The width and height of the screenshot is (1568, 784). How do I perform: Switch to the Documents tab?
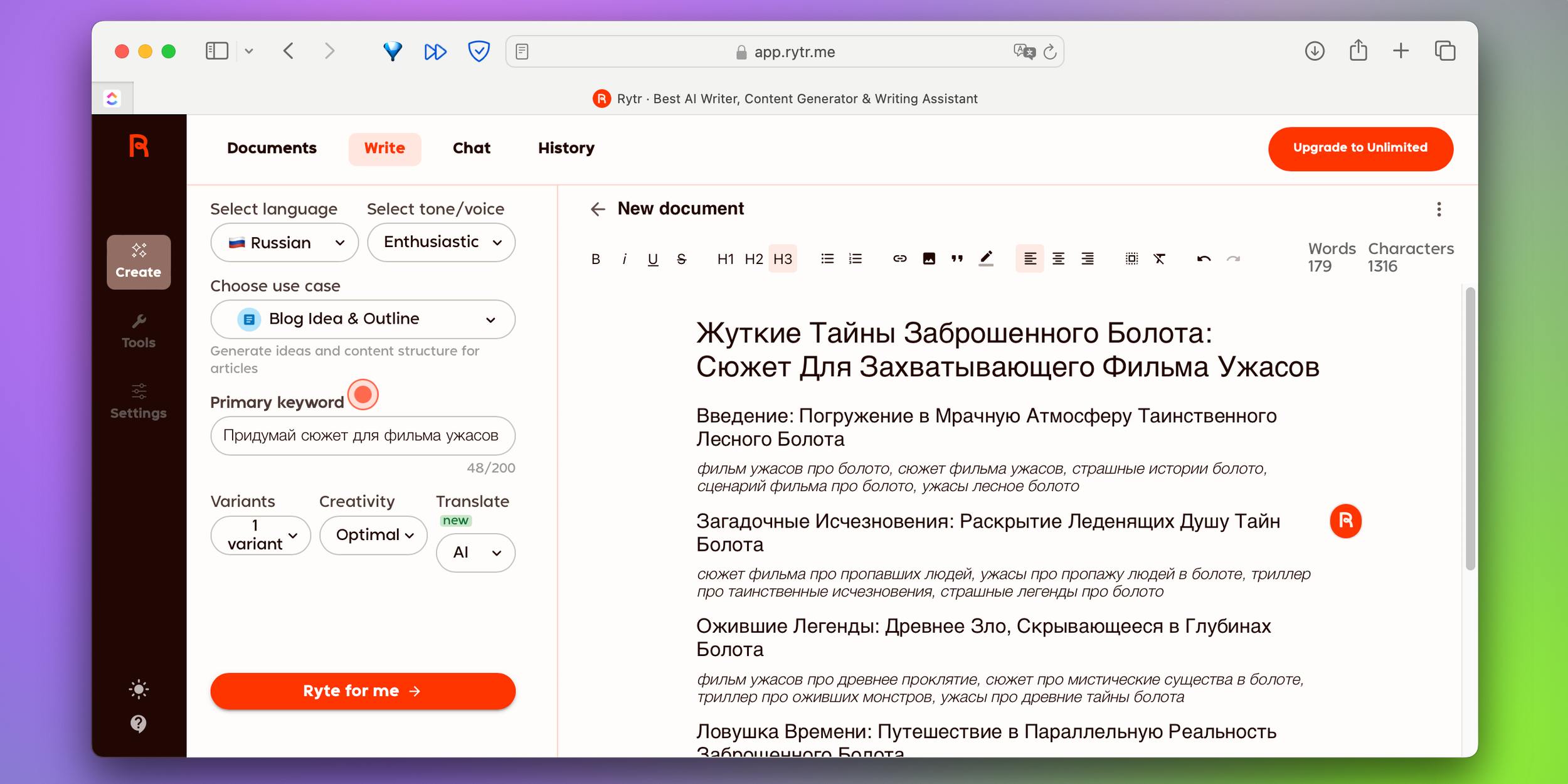(272, 149)
